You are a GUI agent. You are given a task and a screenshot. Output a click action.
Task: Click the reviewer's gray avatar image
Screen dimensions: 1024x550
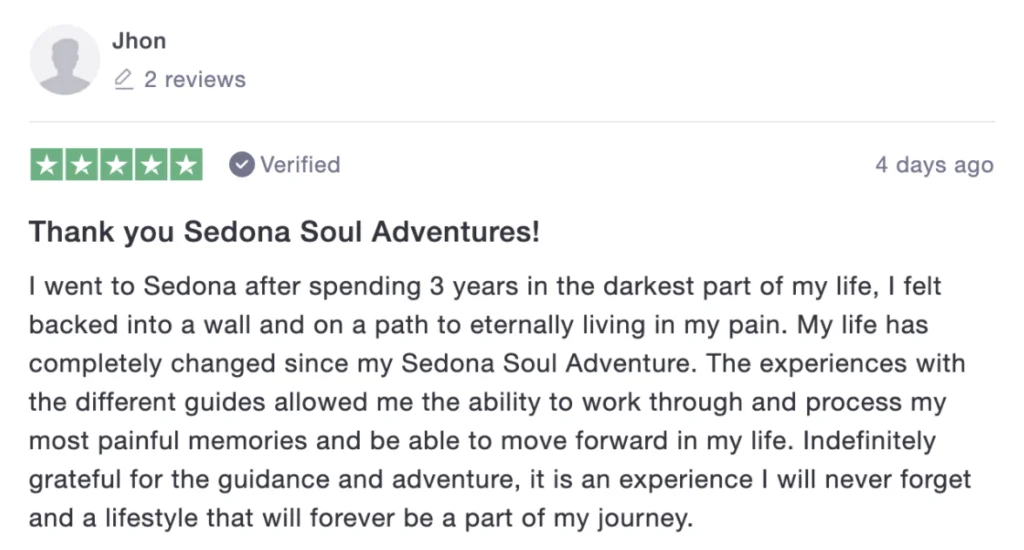[x=64, y=60]
